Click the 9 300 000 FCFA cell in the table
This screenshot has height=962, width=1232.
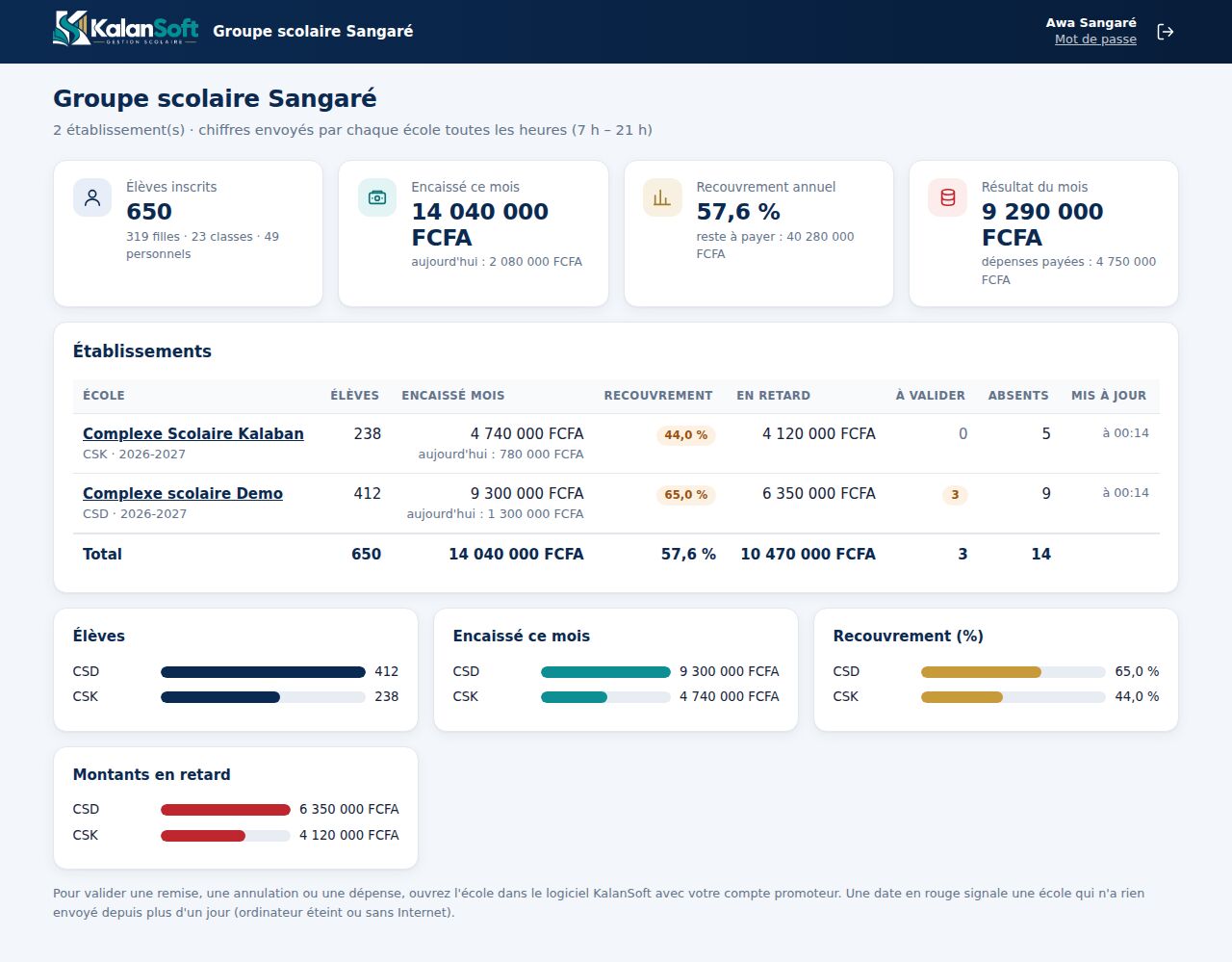[526, 493]
